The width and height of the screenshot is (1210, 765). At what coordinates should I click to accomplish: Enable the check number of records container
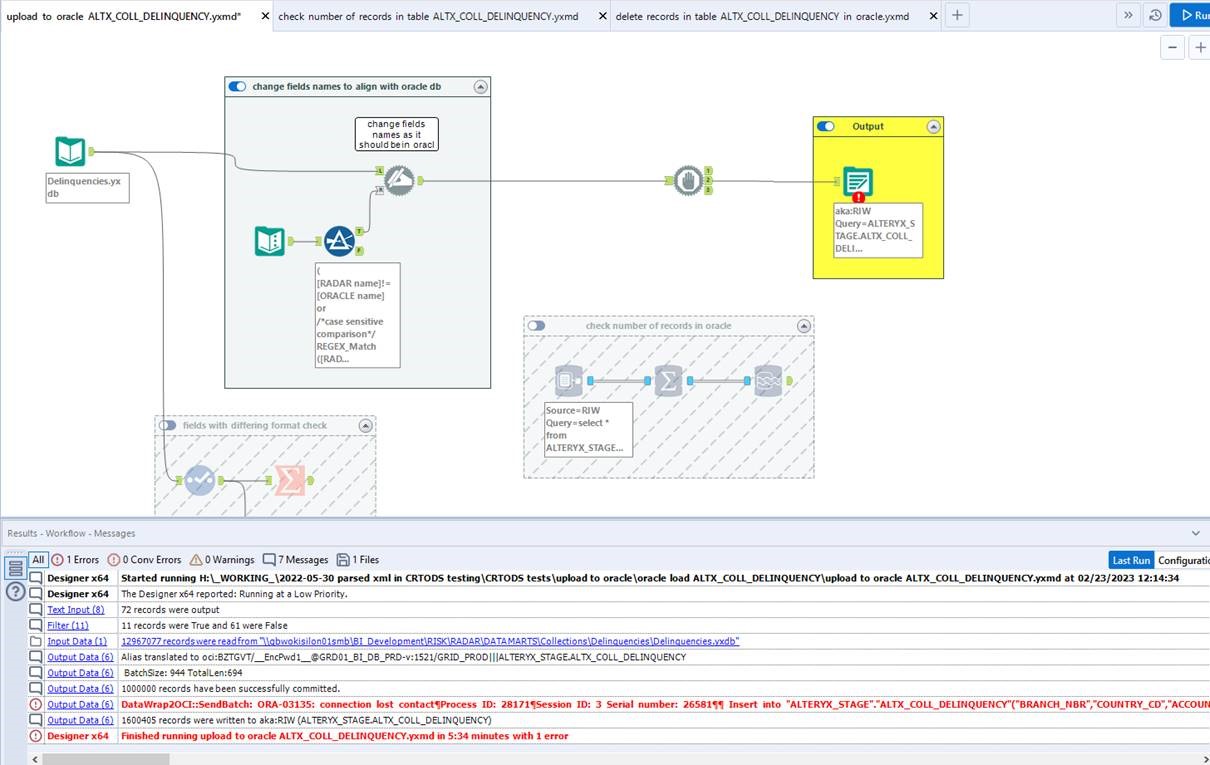coord(537,325)
